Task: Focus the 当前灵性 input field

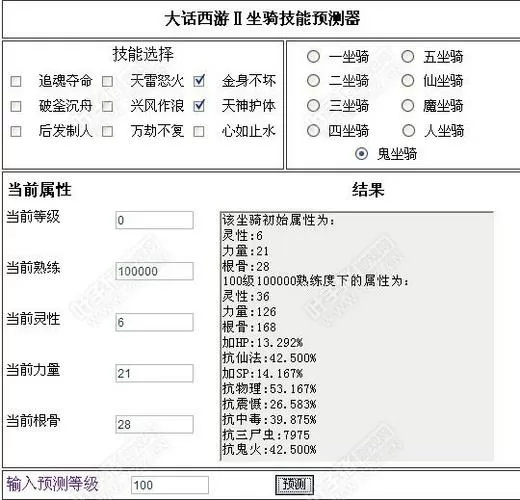Action: pyautogui.click(x=154, y=322)
